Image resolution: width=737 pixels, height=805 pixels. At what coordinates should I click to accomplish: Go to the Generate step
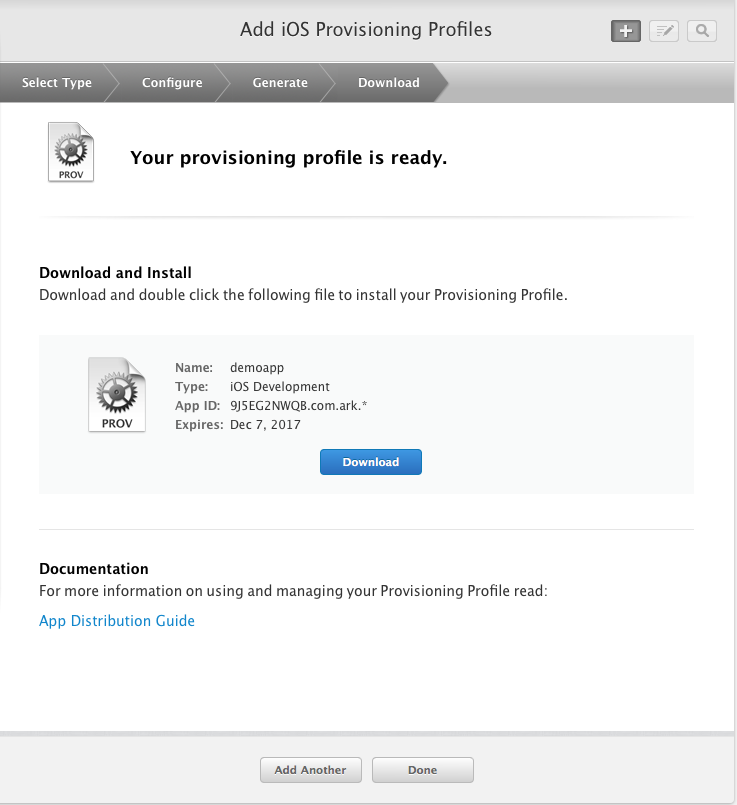[x=280, y=83]
